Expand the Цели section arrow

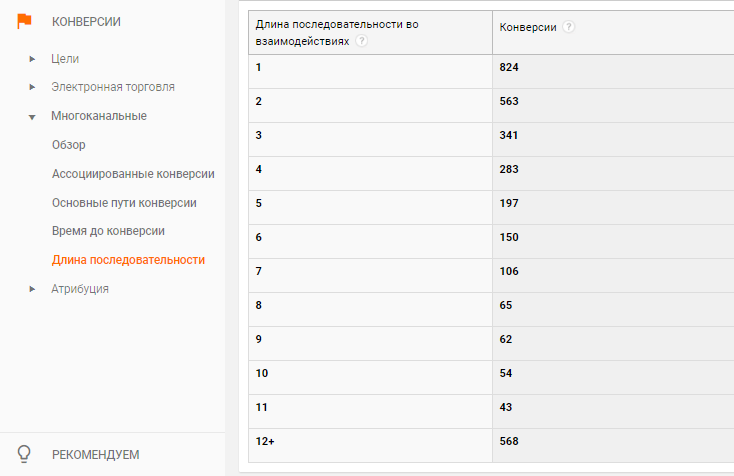[32, 59]
